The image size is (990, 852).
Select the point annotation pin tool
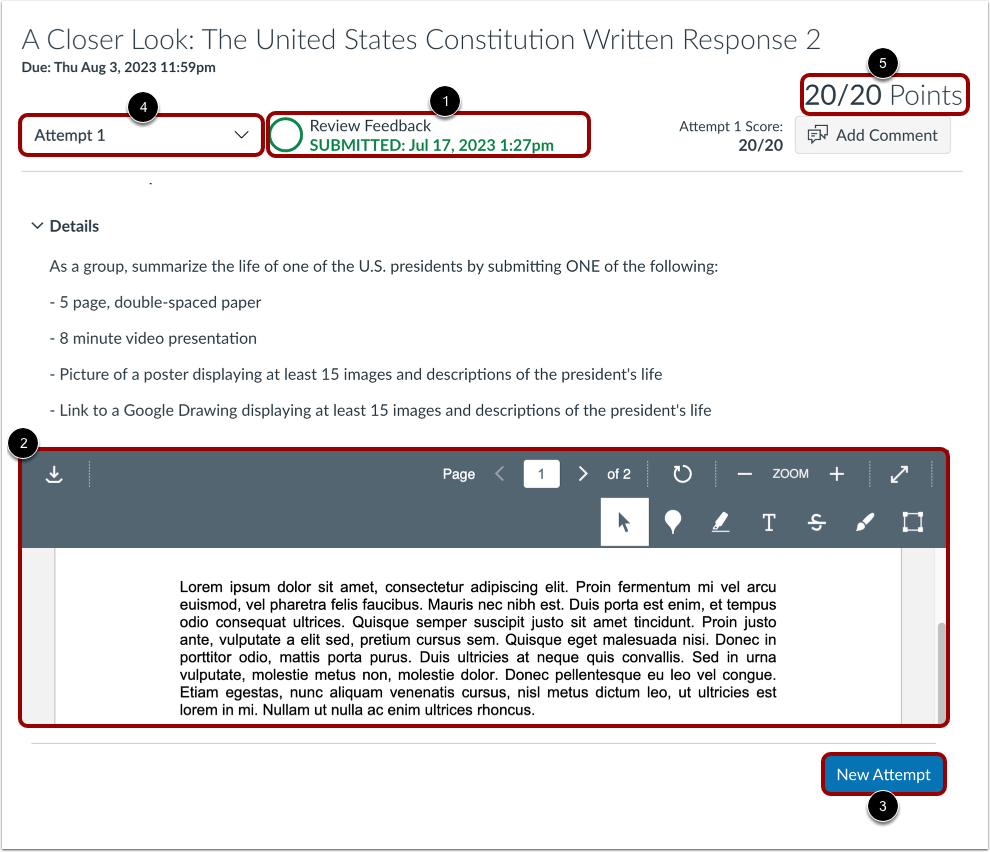[x=673, y=522]
